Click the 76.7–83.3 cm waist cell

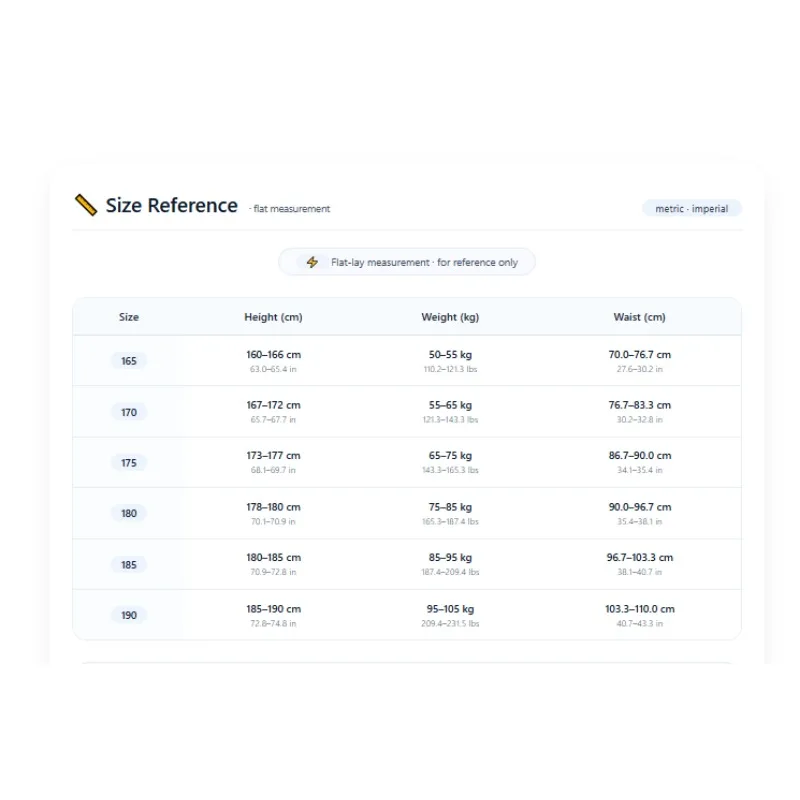tap(639, 411)
